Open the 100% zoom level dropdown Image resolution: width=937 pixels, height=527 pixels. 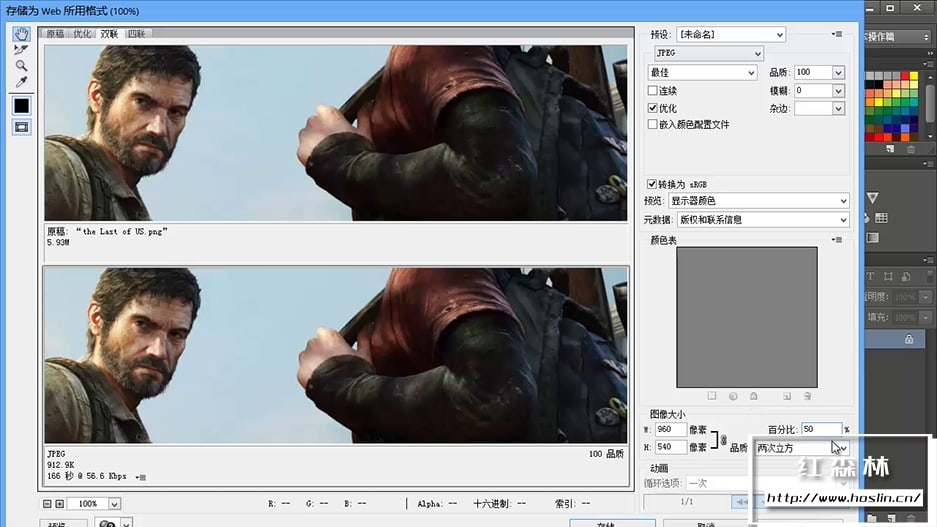(114, 504)
